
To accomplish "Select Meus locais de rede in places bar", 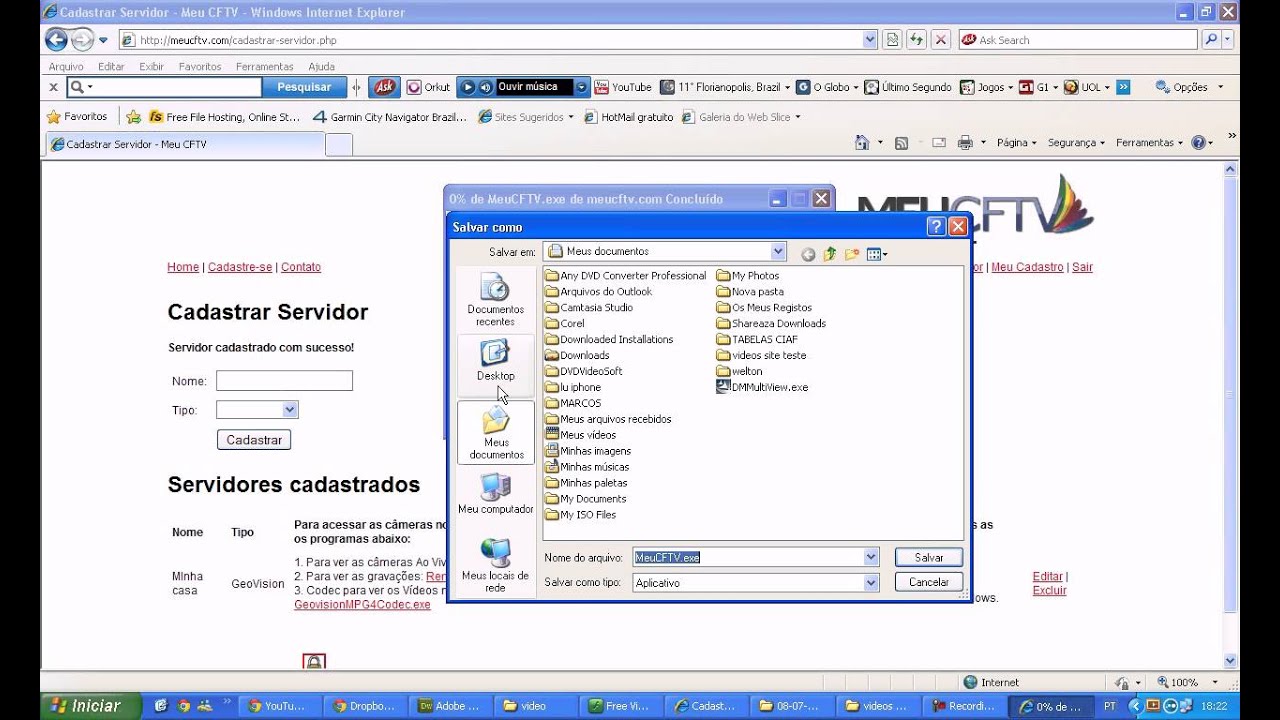I will (495, 567).
